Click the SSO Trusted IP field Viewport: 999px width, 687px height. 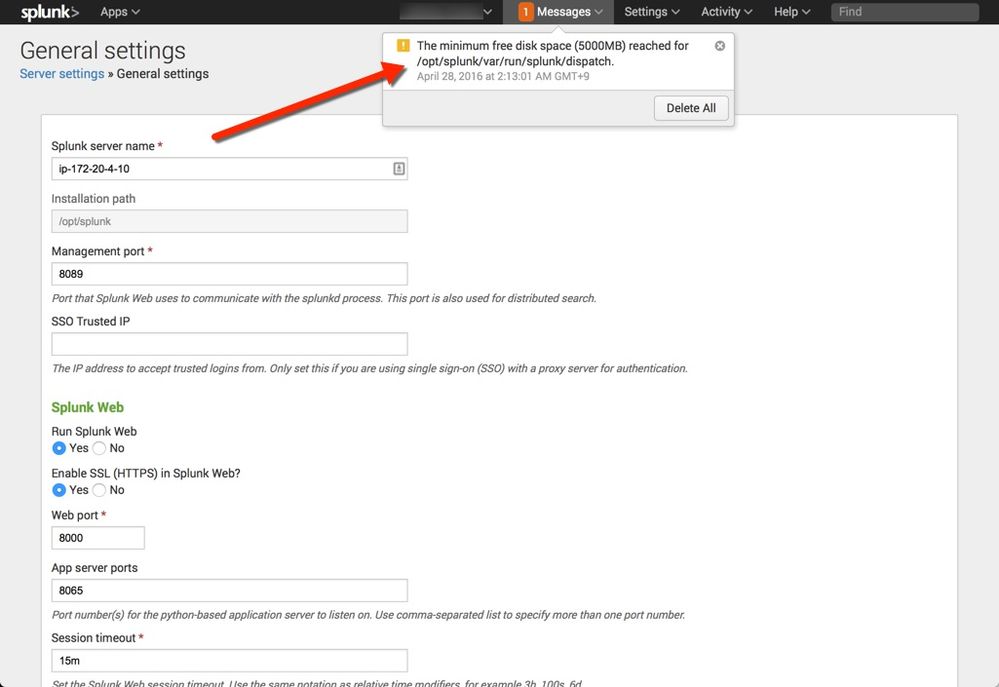click(x=229, y=344)
